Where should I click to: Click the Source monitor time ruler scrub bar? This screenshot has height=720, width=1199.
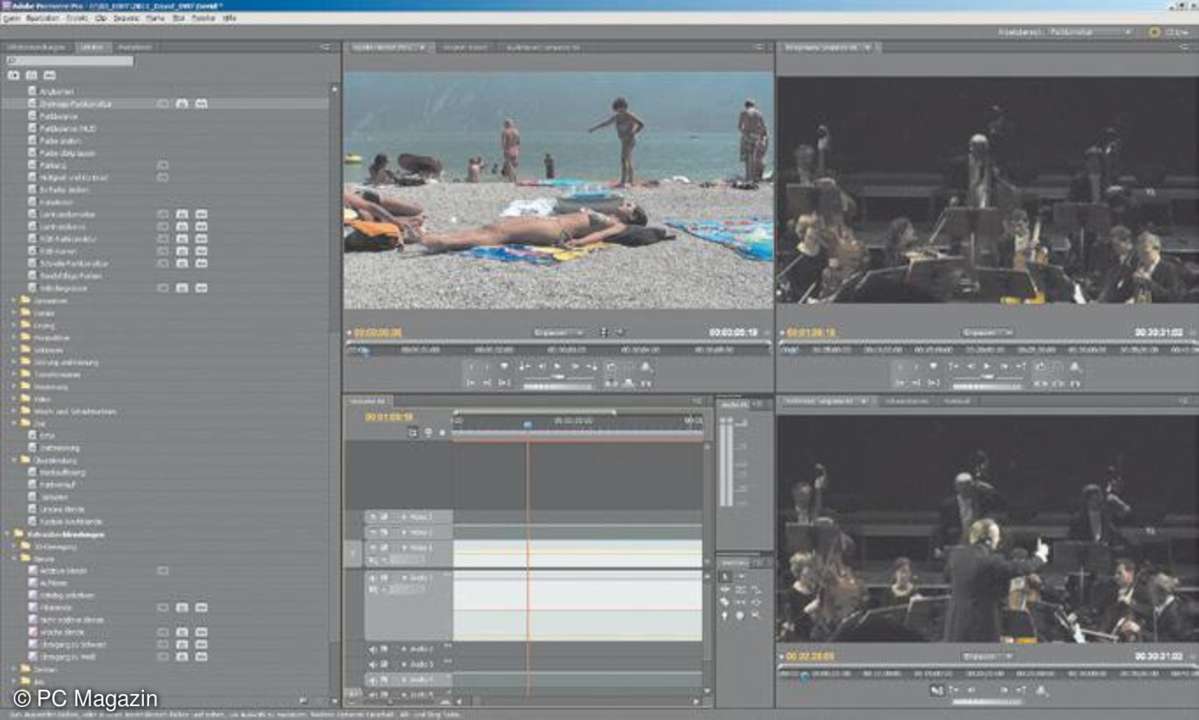tap(558, 350)
